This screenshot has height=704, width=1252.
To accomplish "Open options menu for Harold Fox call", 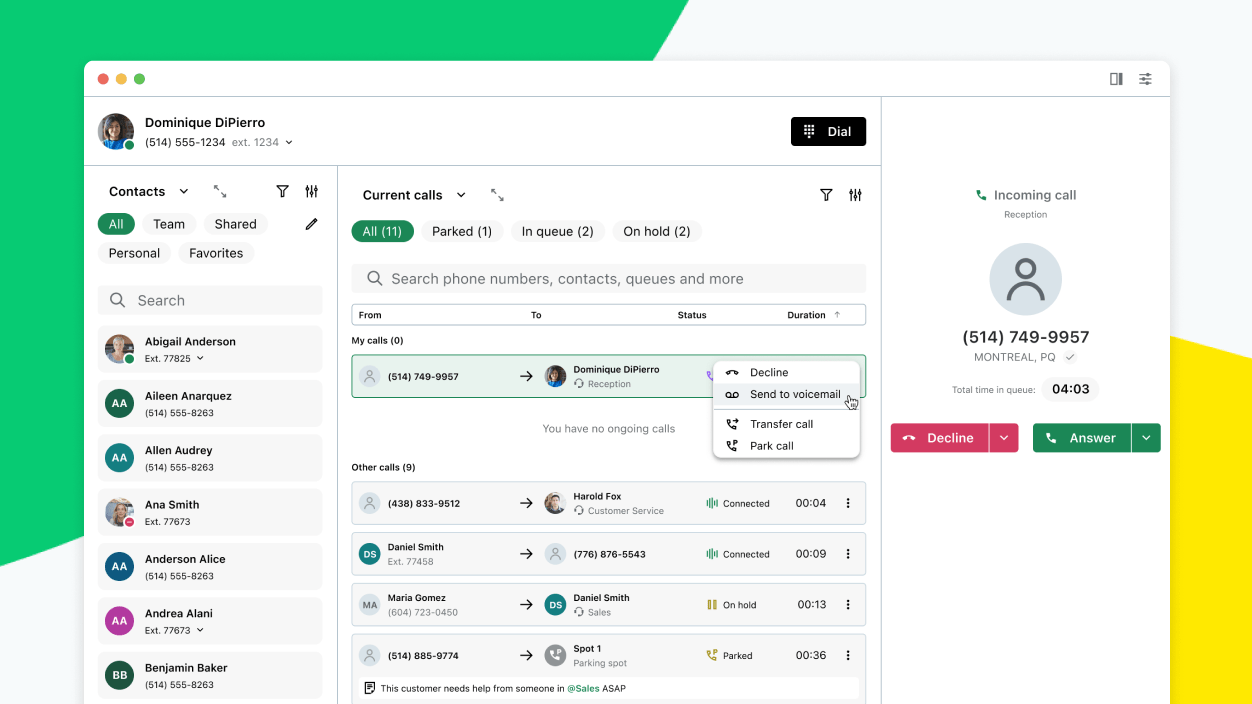I will (x=848, y=503).
